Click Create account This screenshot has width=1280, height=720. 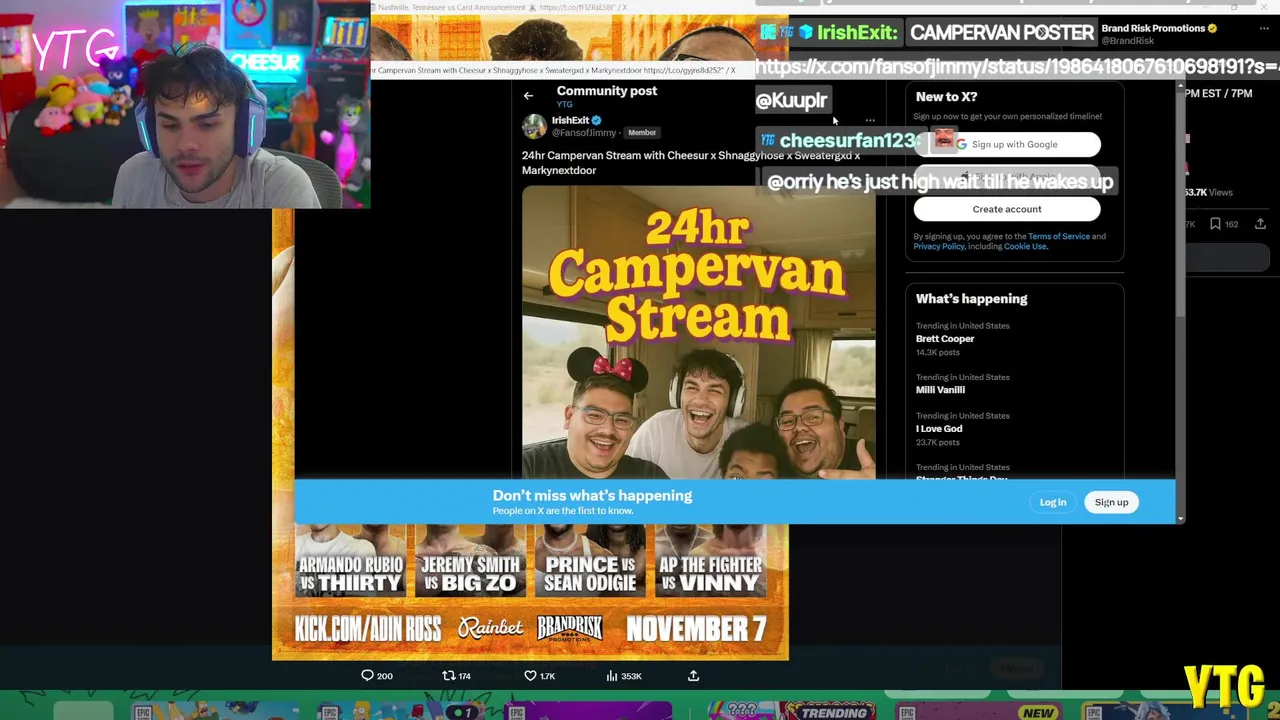click(x=1007, y=209)
